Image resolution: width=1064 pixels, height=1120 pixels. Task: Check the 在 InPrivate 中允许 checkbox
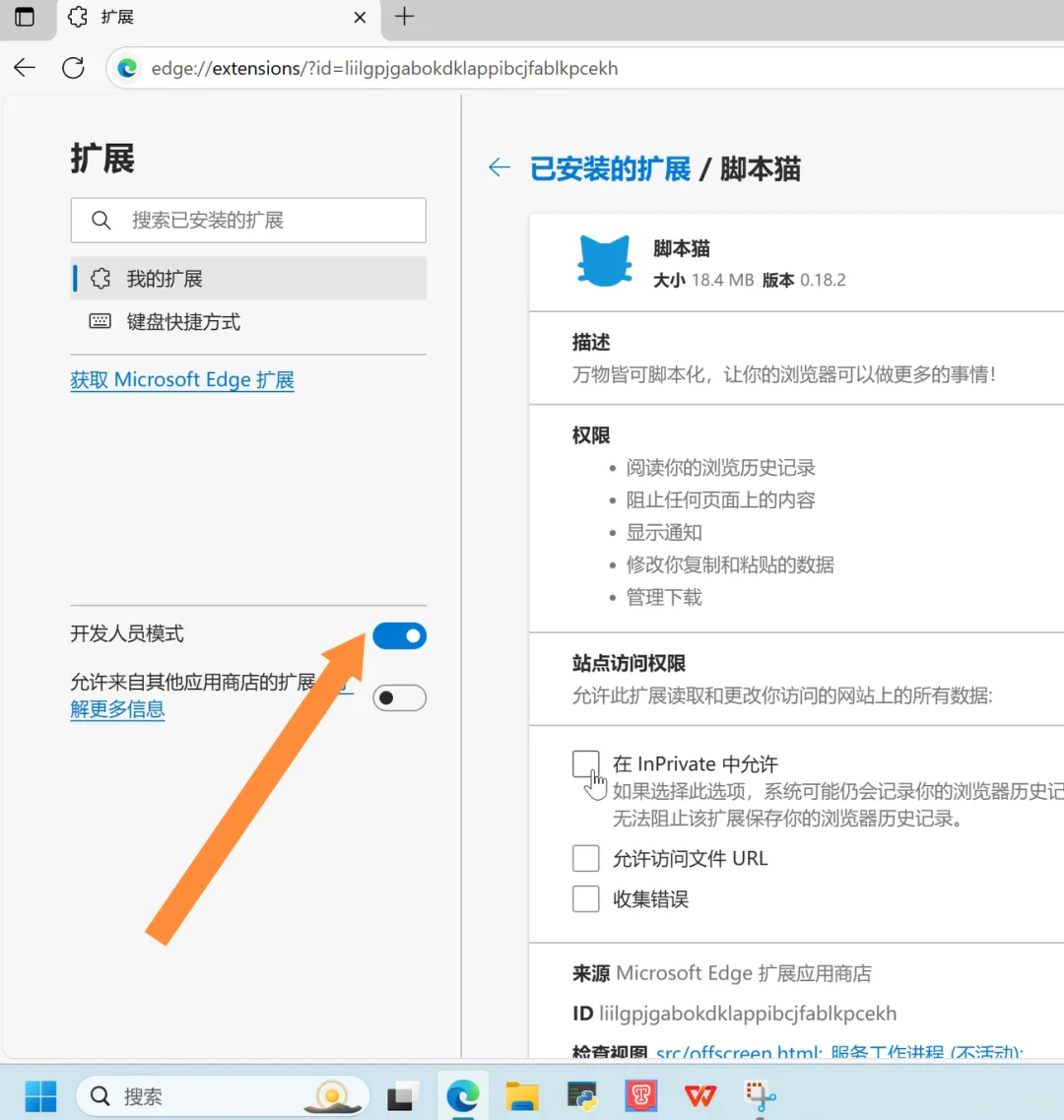click(x=585, y=763)
